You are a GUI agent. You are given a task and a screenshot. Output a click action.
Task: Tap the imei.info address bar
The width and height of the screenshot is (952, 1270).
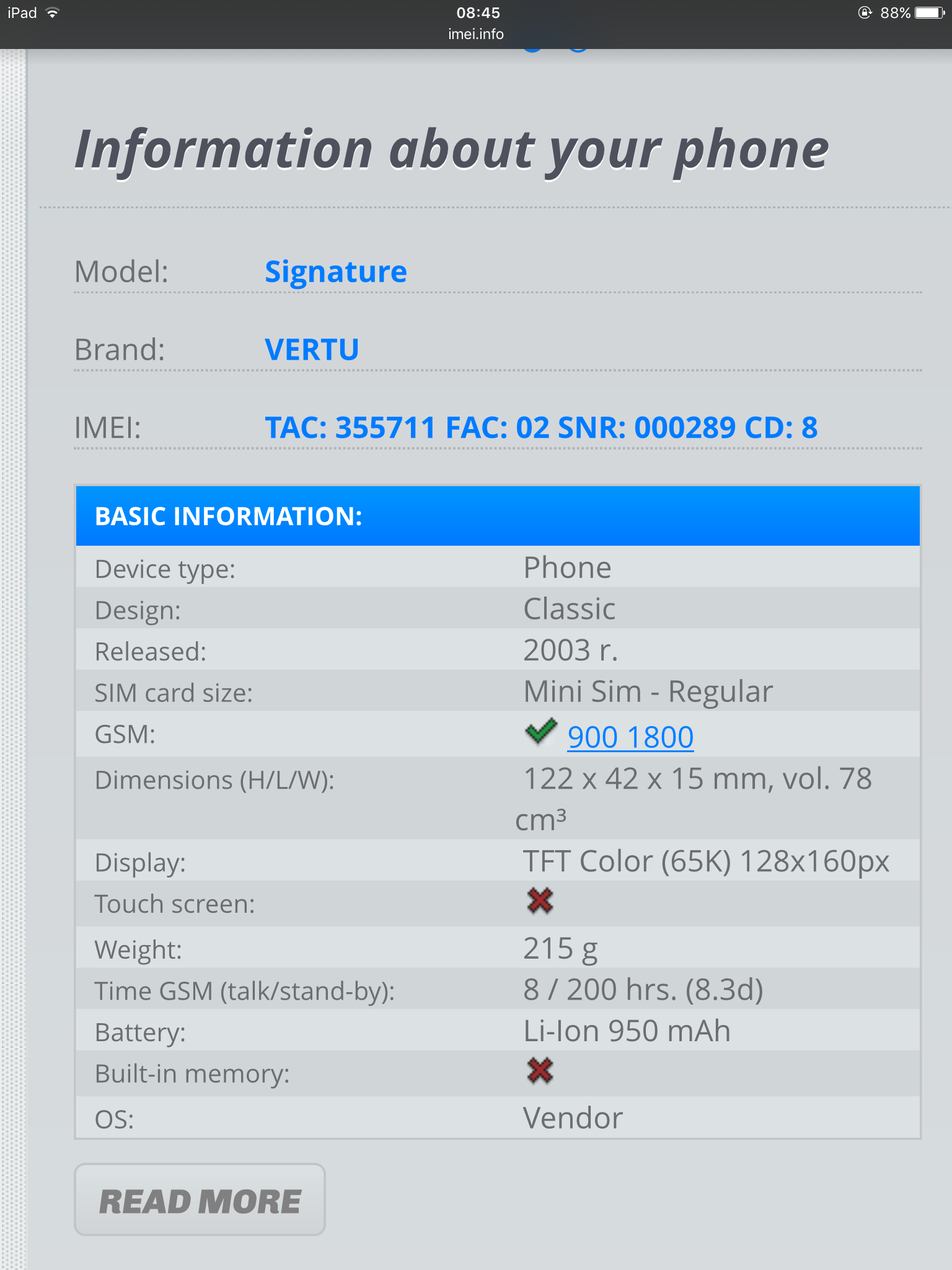476,34
